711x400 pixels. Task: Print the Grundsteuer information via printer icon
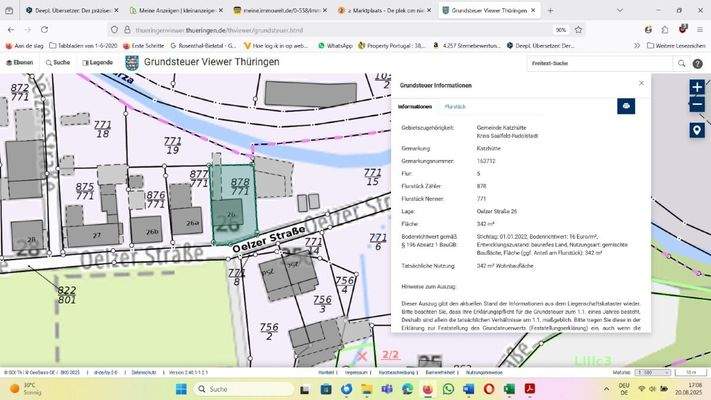[626, 106]
